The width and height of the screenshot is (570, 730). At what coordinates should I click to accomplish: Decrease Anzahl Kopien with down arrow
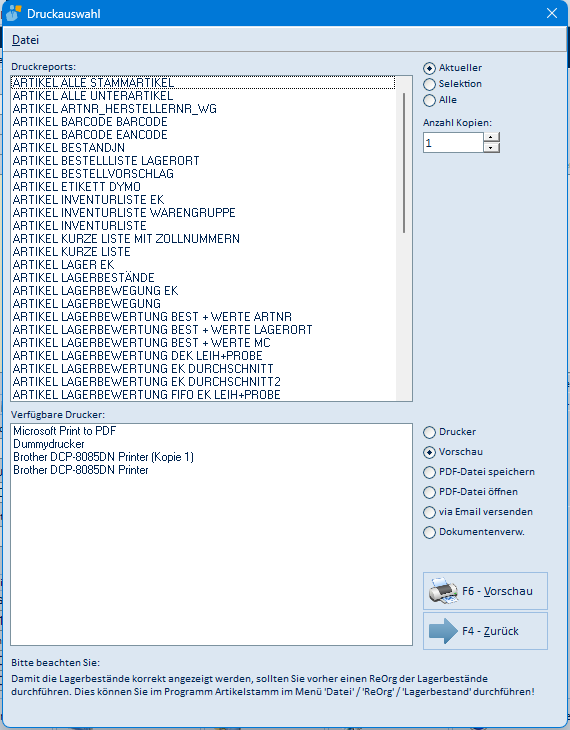point(491,148)
